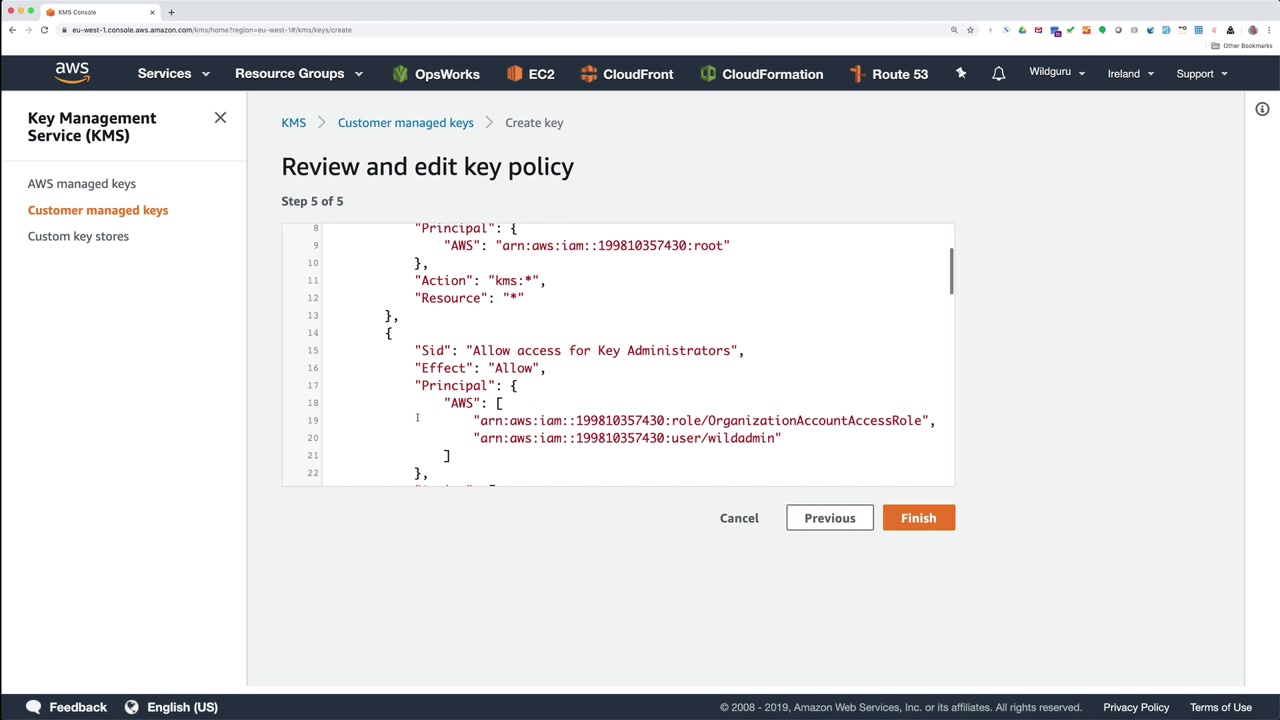The image size is (1280, 720).
Task: Click the browser address bar URL
Action: point(212,30)
